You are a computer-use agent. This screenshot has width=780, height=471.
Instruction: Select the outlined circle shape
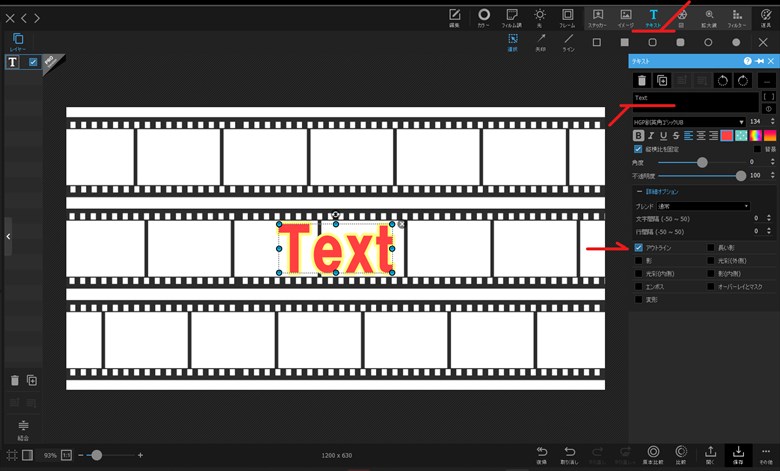click(x=708, y=42)
